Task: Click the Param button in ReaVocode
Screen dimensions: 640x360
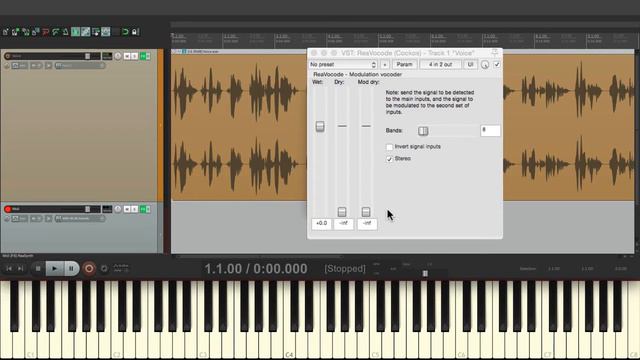Action: [404, 64]
